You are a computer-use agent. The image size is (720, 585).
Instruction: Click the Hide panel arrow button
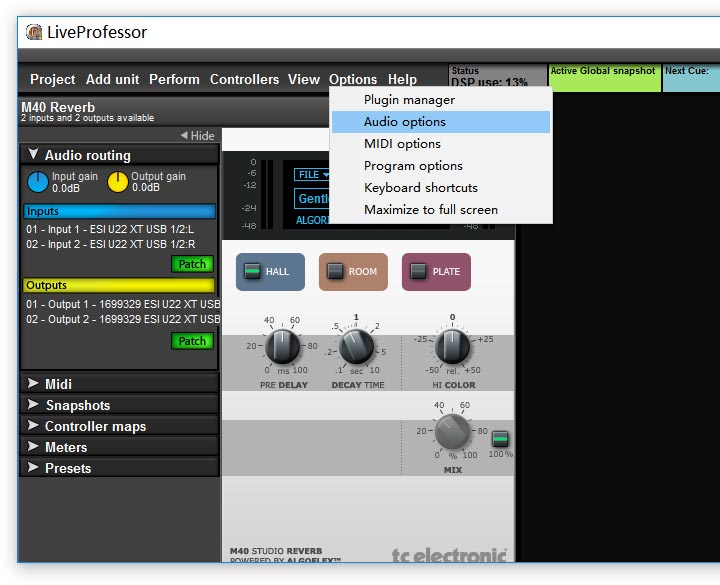coord(197,135)
